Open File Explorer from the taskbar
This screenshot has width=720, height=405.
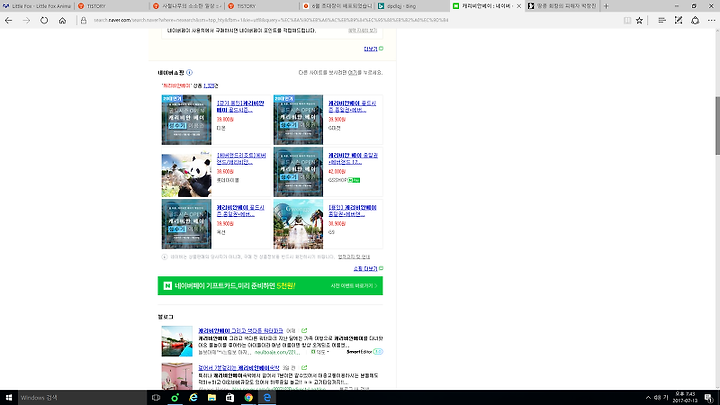coord(212,398)
